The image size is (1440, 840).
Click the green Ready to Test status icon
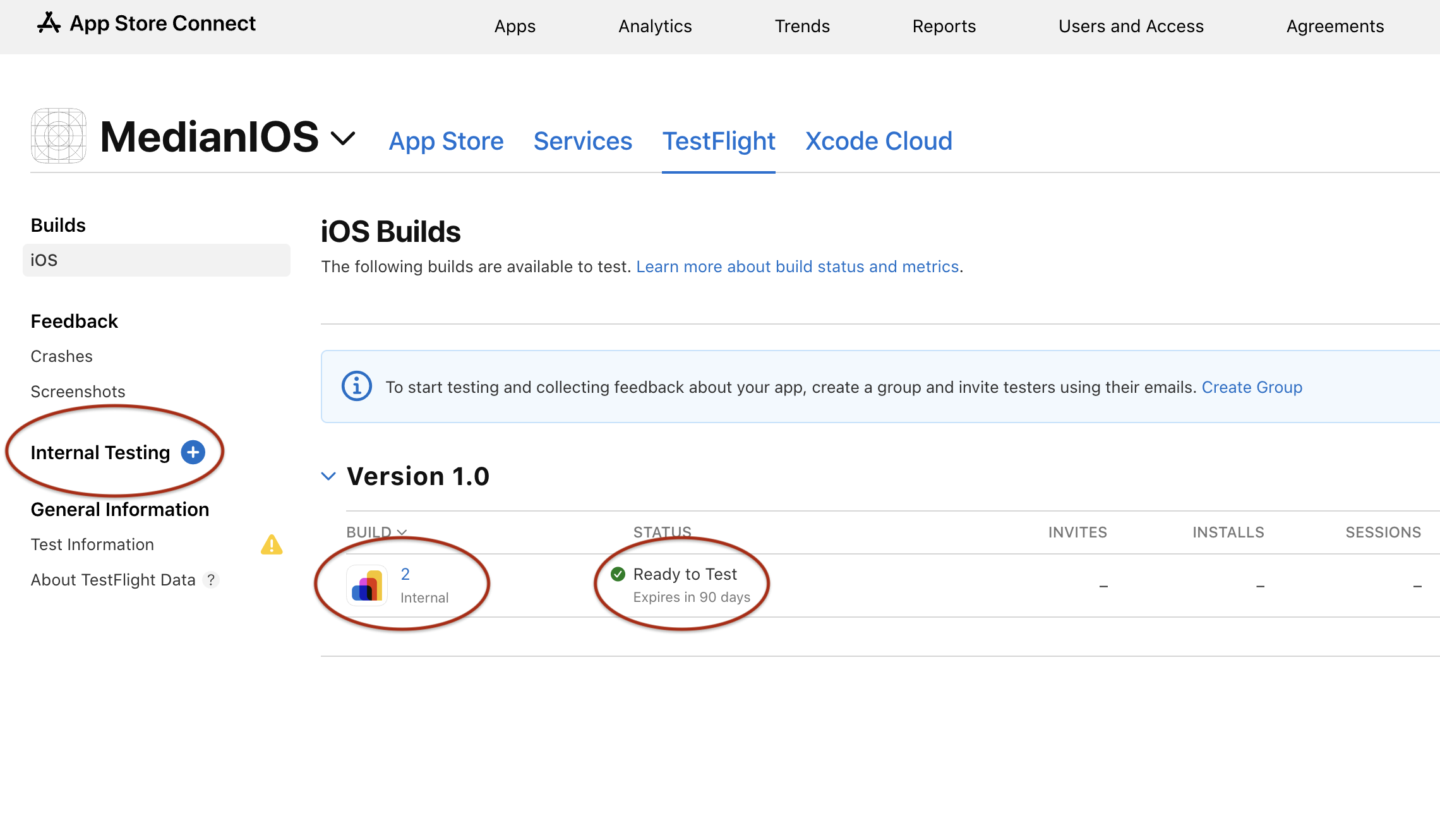(619, 573)
